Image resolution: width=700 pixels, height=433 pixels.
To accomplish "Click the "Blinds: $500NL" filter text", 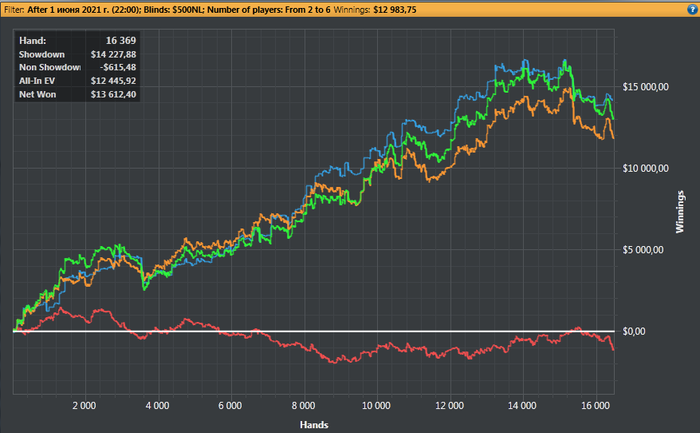I will tap(173, 9).
